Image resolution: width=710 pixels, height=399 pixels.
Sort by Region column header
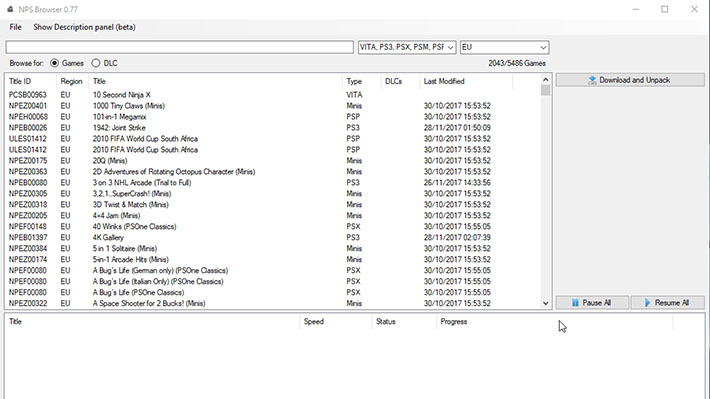point(72,82)
